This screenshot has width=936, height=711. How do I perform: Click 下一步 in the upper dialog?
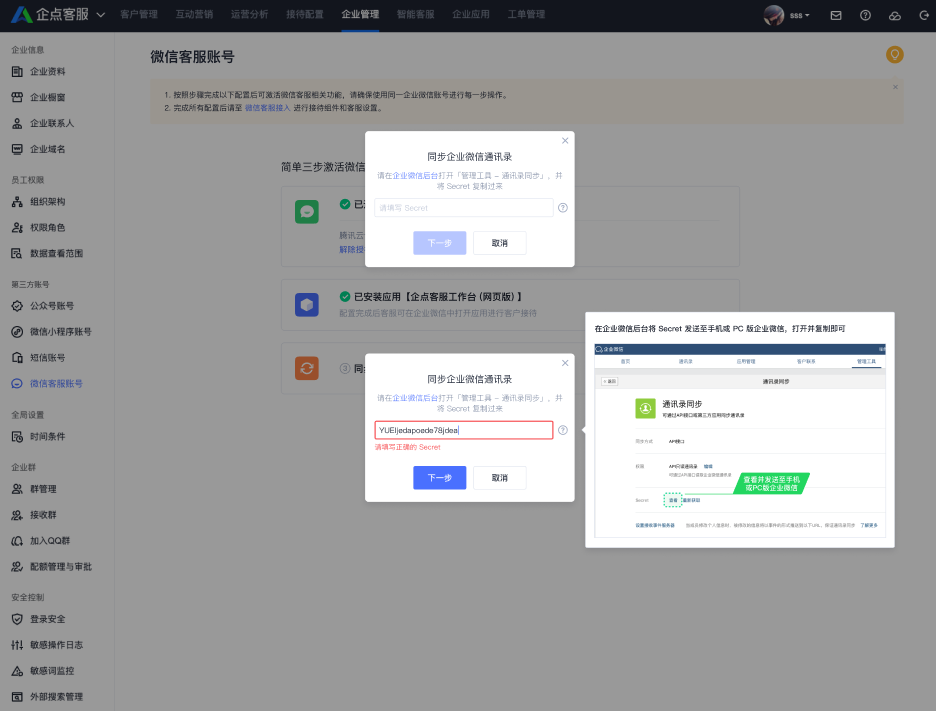(439, 243)
